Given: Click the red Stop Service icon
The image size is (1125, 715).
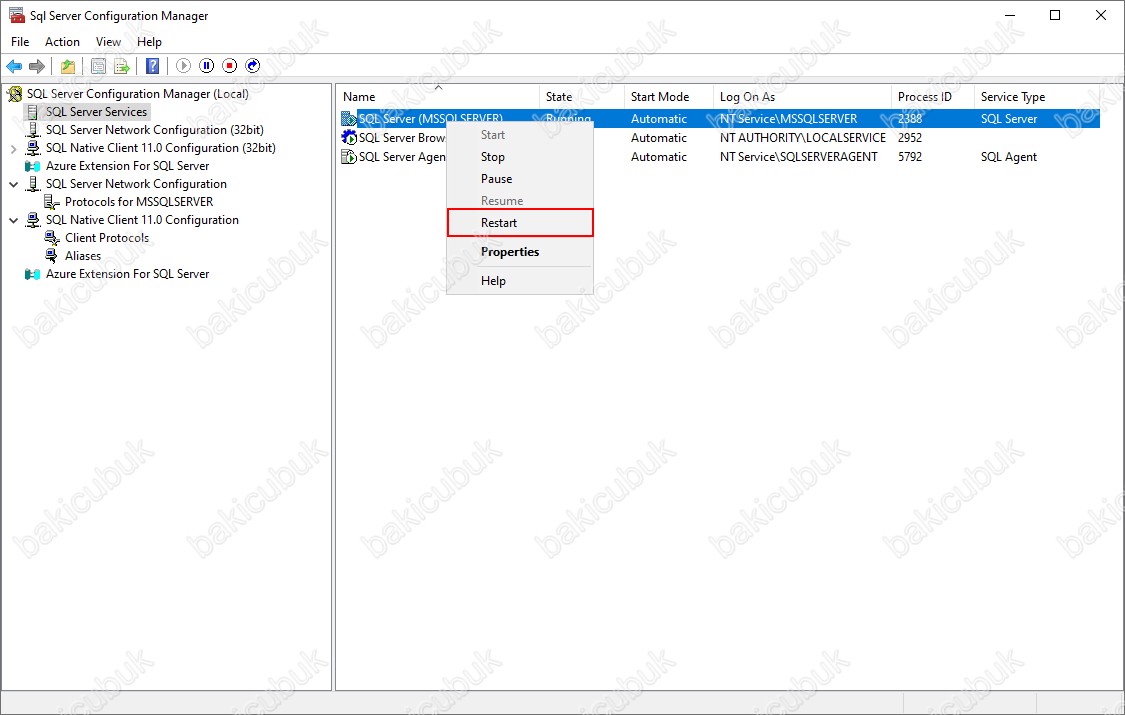Looking at the screenshot, I should point(230,66).
